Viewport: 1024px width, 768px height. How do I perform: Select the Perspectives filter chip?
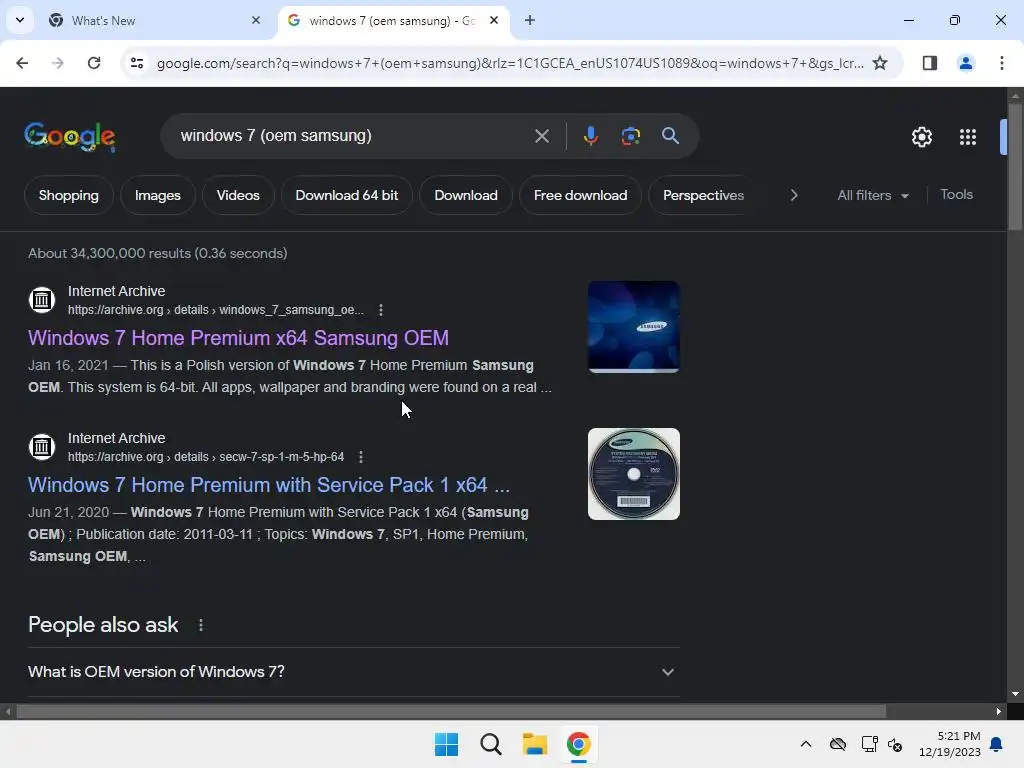(703, 195)
